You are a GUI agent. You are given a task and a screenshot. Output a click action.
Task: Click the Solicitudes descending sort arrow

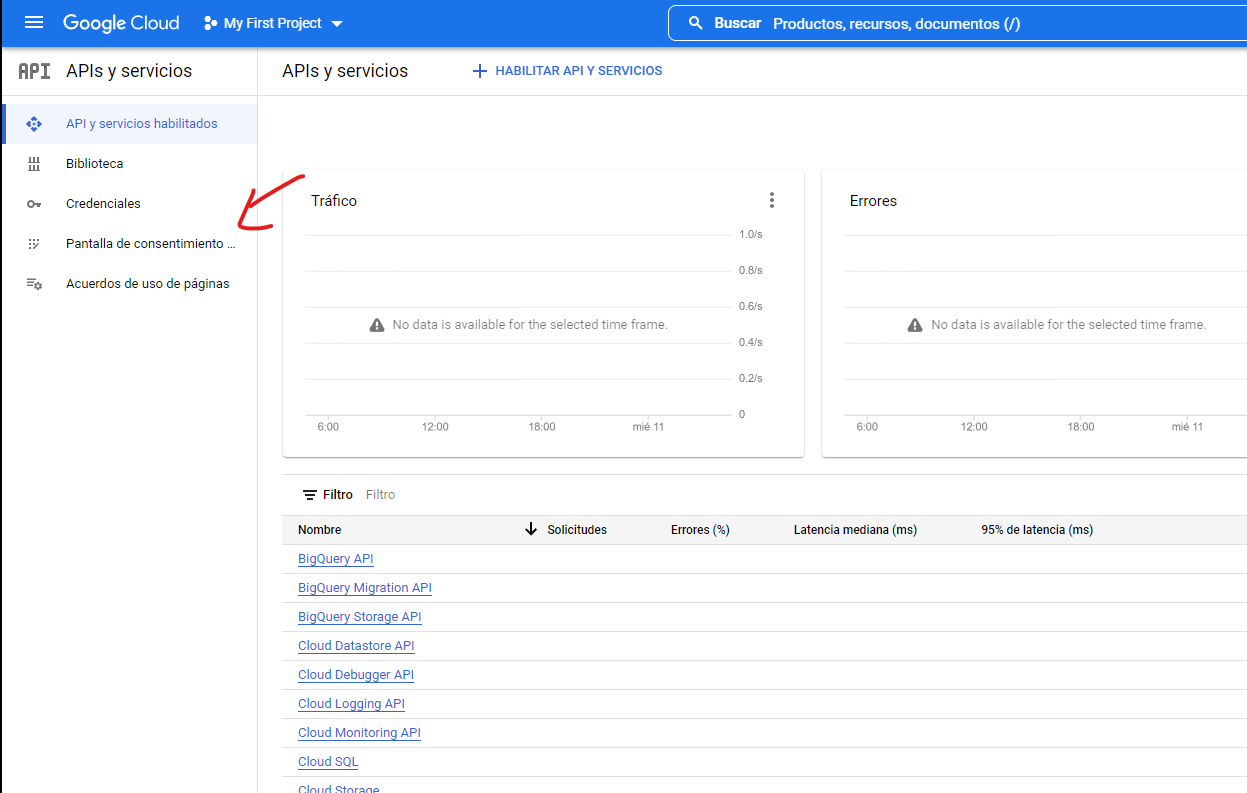531,529
